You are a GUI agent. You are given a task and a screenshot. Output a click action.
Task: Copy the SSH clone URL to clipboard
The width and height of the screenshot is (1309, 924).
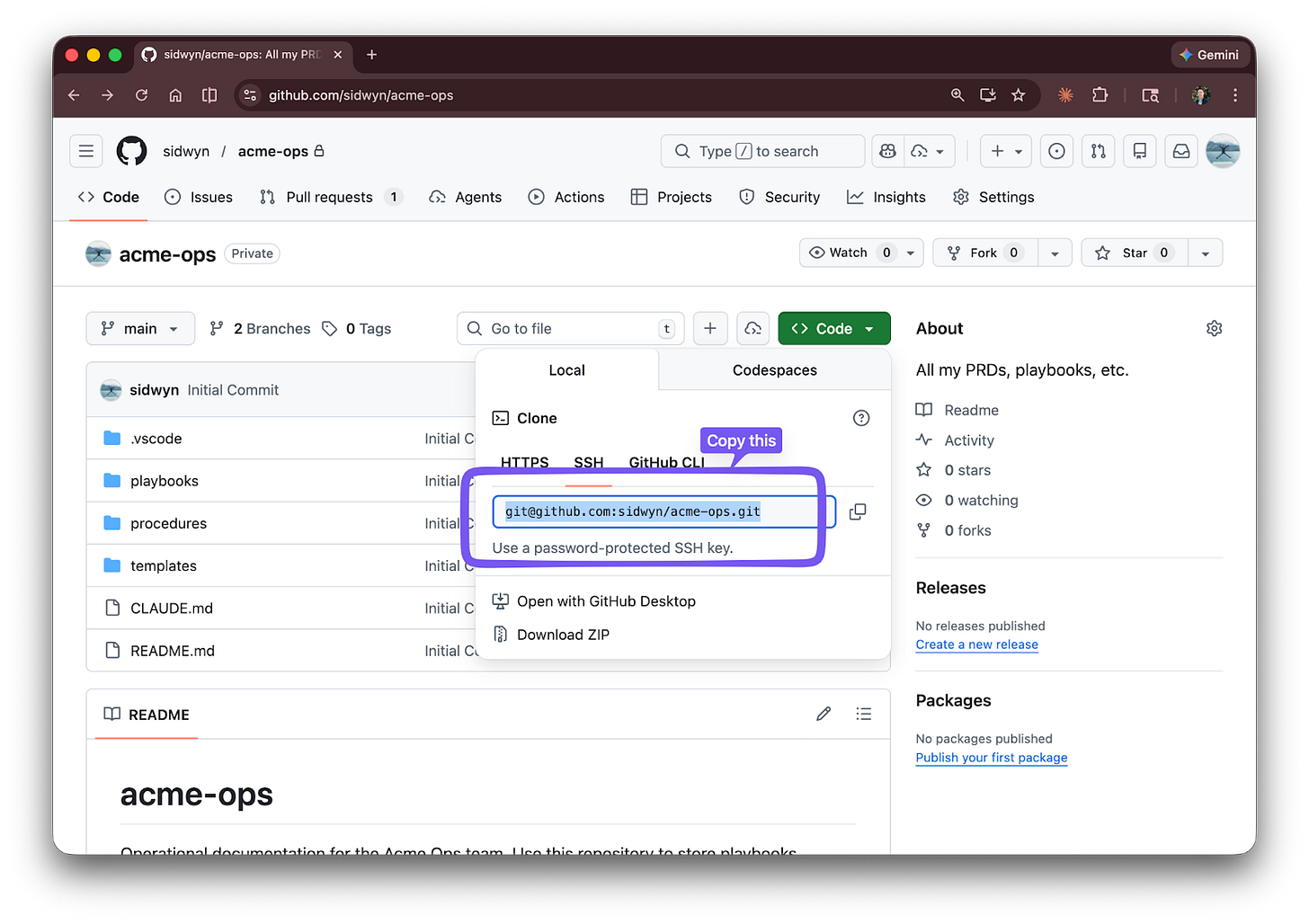858,511
